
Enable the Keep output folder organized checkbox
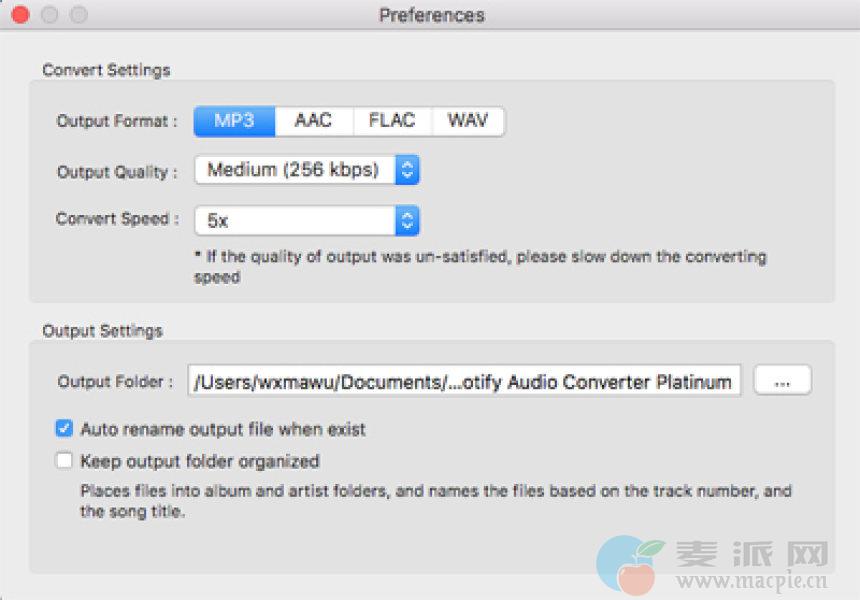click(x=65, y=461)
